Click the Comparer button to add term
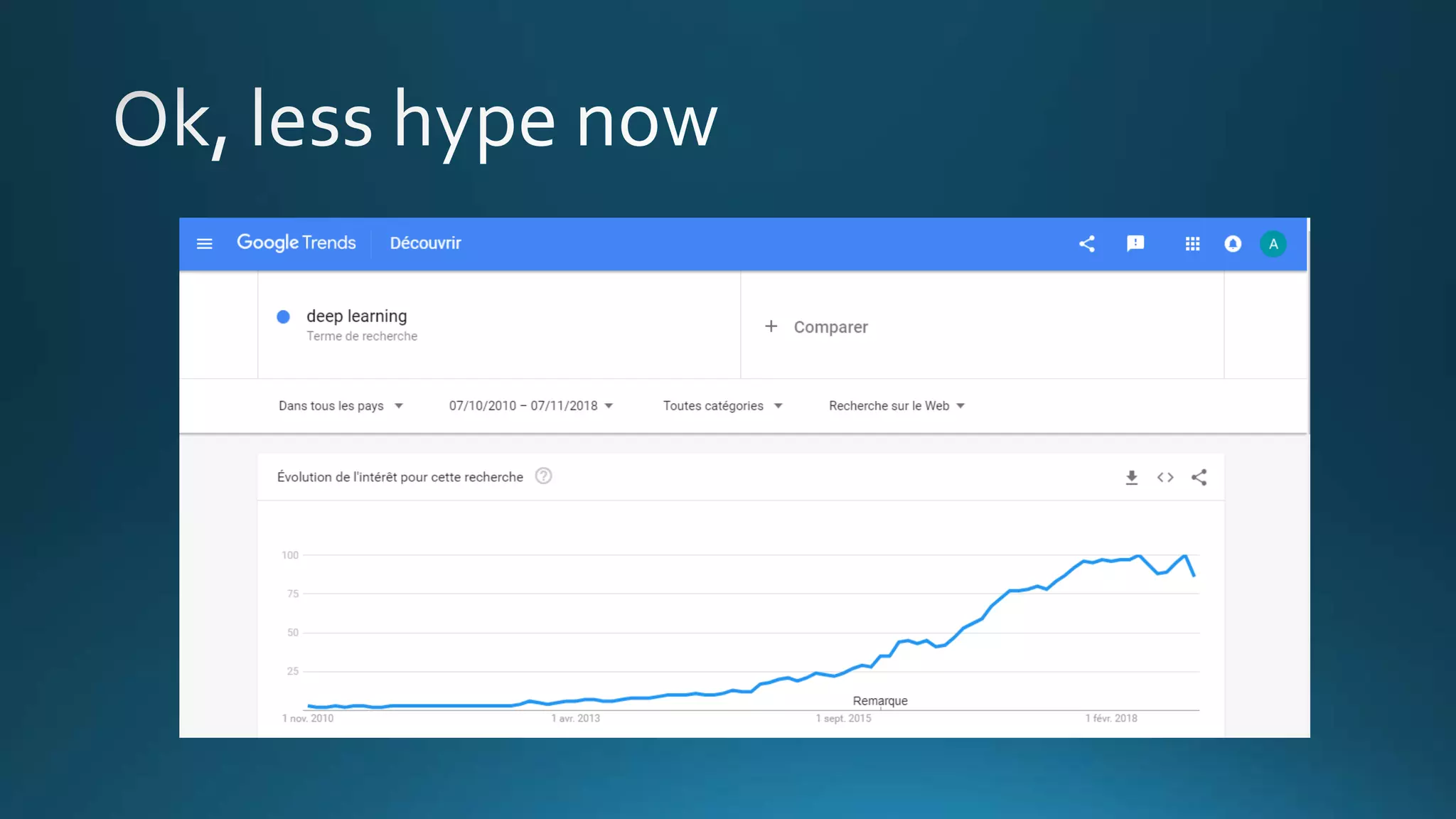This screenshot has width=1456, height=819. pyautogui.click(x=816, y=327)
